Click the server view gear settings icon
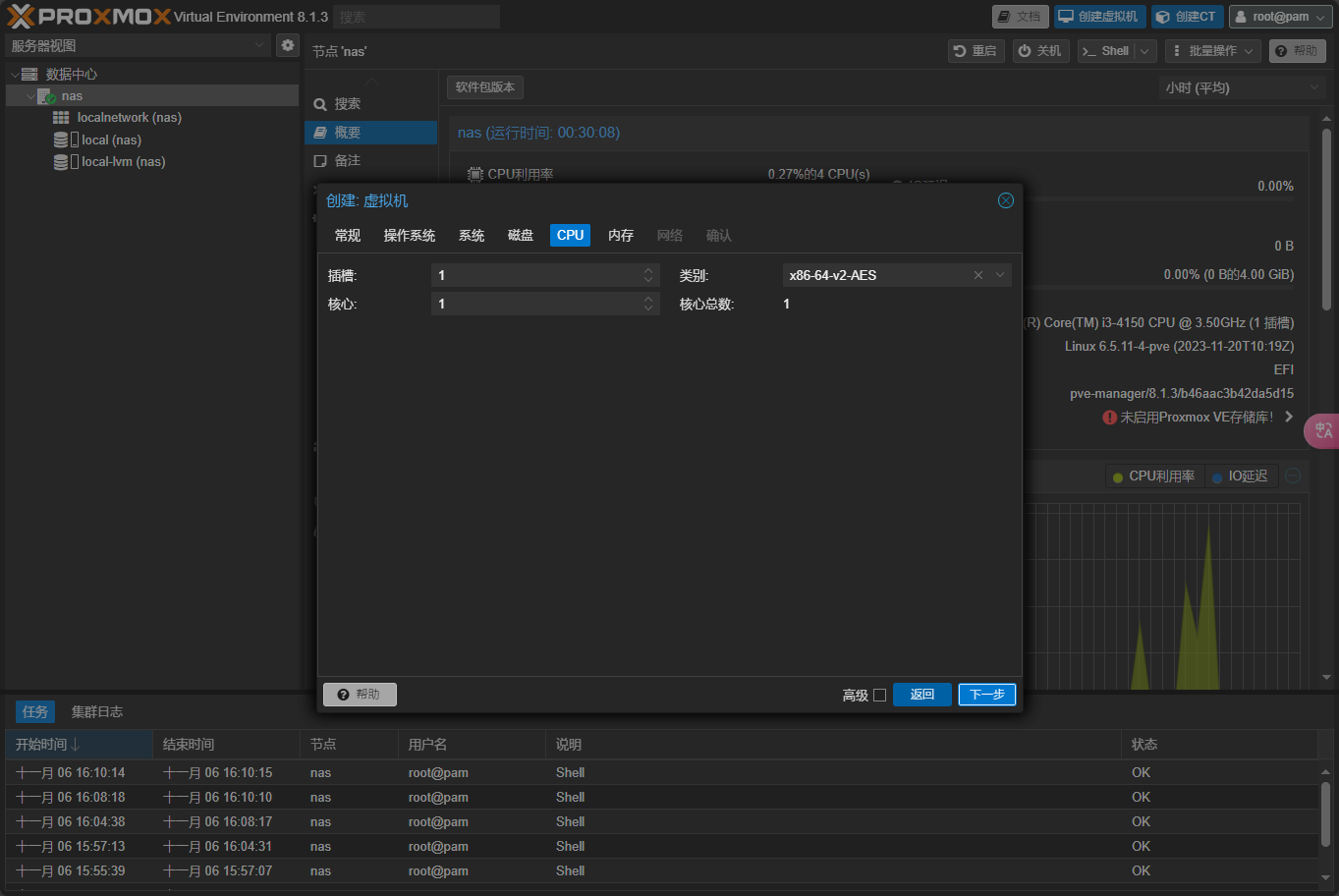Image resolution: width=1339 pixels, height=896 pixels. pos(287,45)
